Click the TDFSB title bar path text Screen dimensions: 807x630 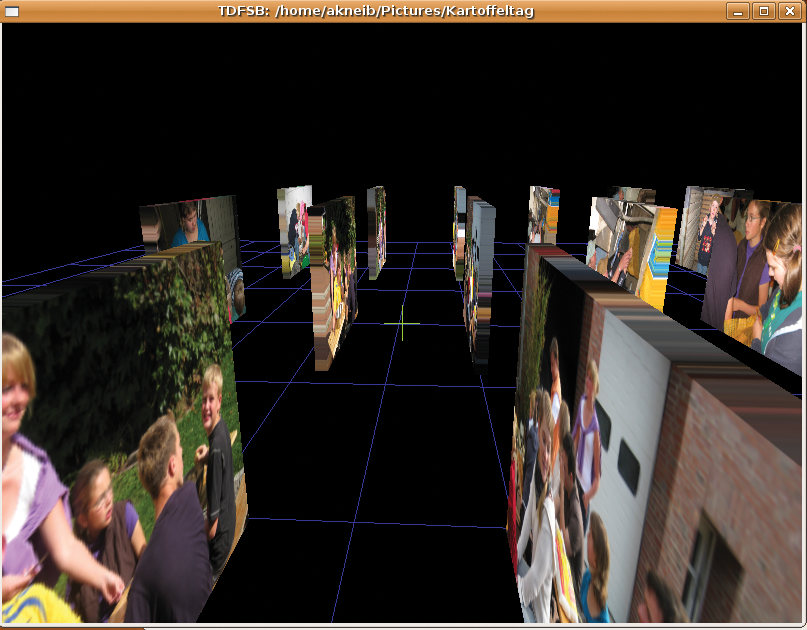(x=376, y=11)
